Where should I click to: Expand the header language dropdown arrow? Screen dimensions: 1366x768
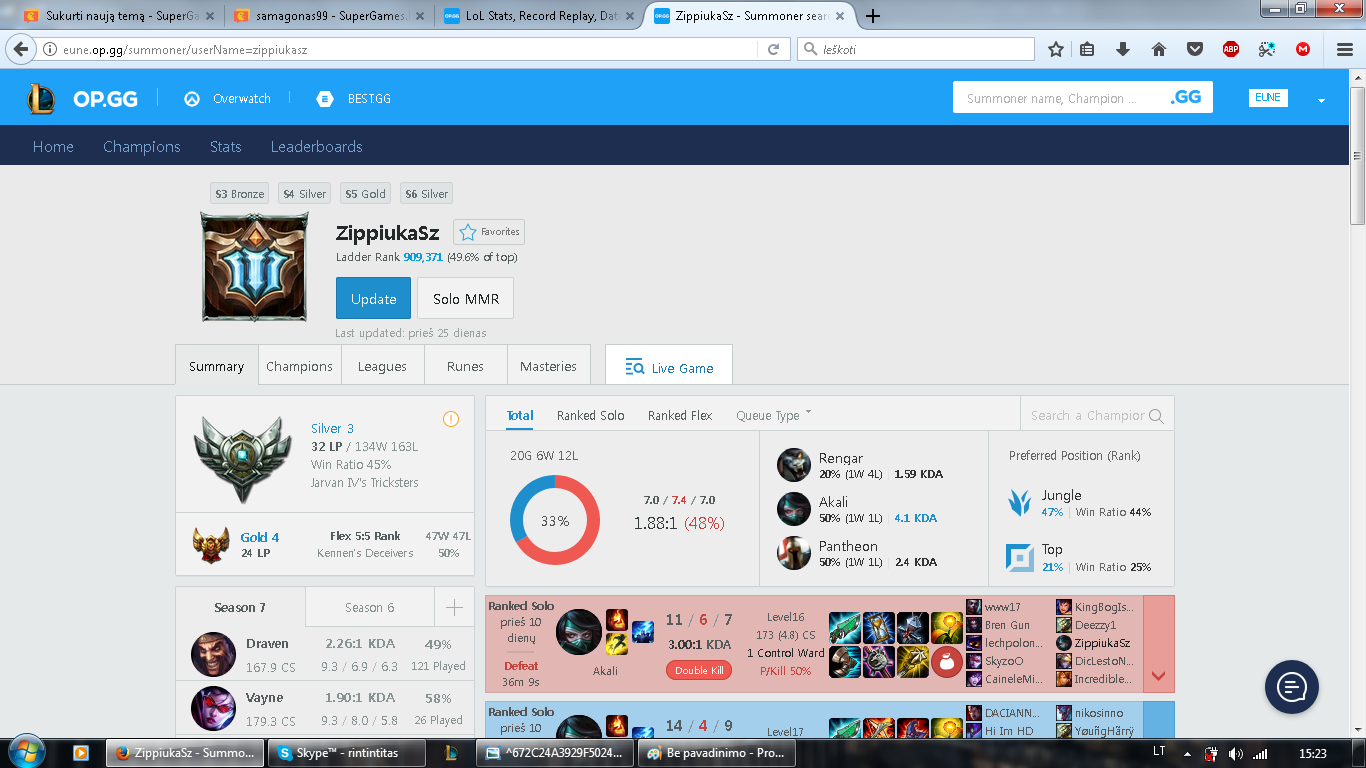pos(1321,101)
